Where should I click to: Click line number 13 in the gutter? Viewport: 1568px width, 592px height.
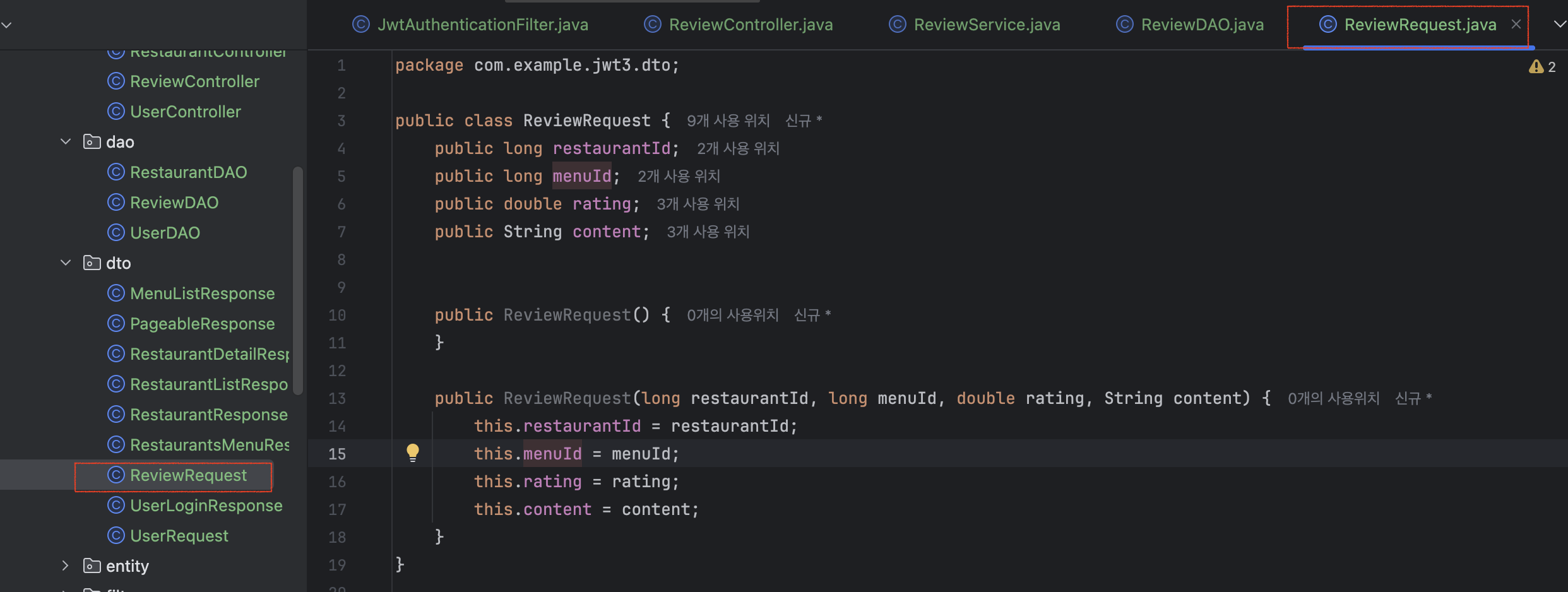337,398
